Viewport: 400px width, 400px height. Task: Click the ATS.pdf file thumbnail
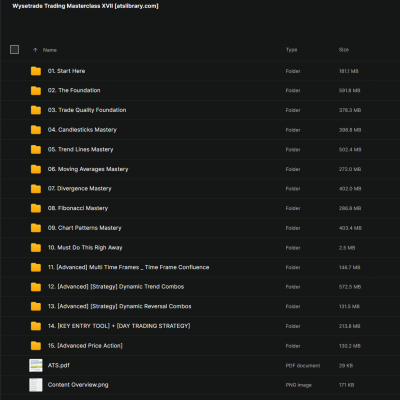coord(36,365)
